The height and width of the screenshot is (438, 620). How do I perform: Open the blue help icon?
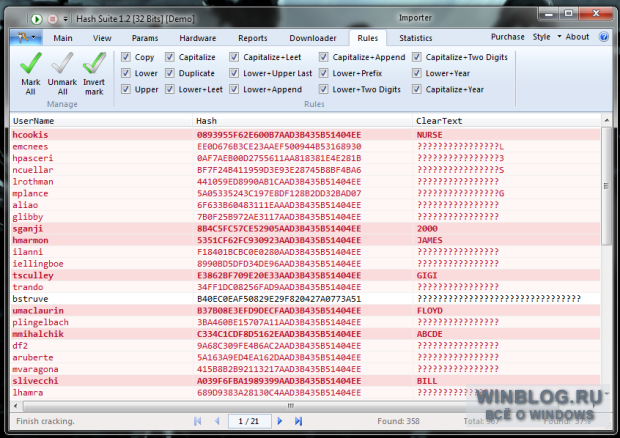pyautogui.click(x=604, y=37)
